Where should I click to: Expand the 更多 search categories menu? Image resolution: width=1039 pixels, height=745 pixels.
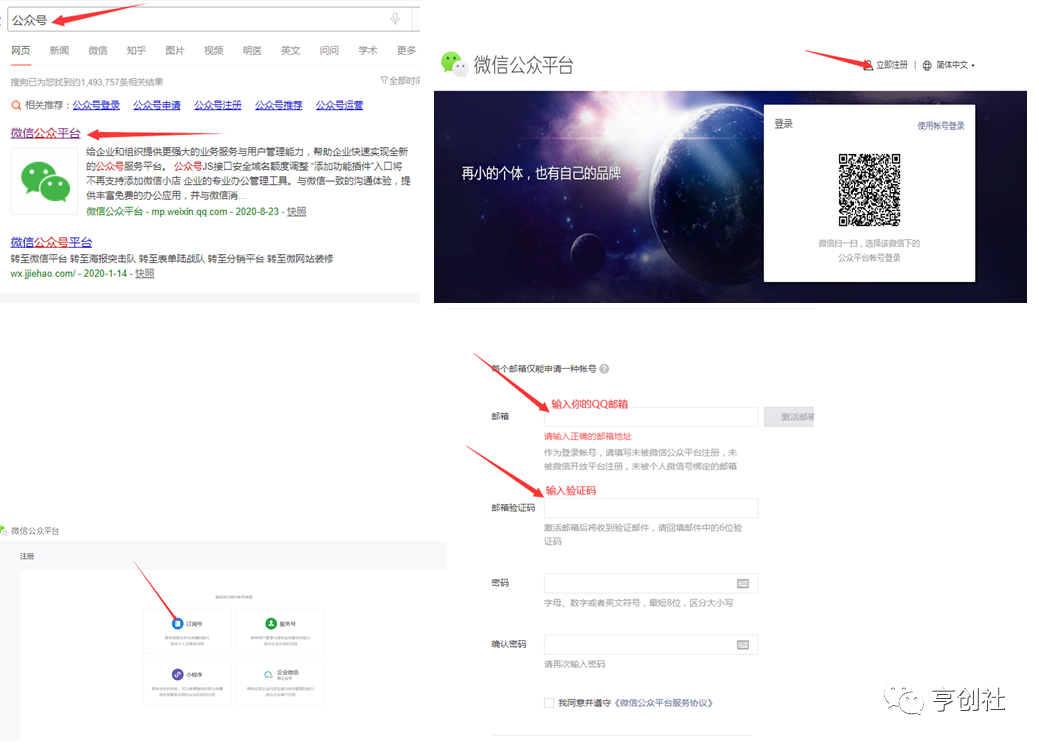407,50
